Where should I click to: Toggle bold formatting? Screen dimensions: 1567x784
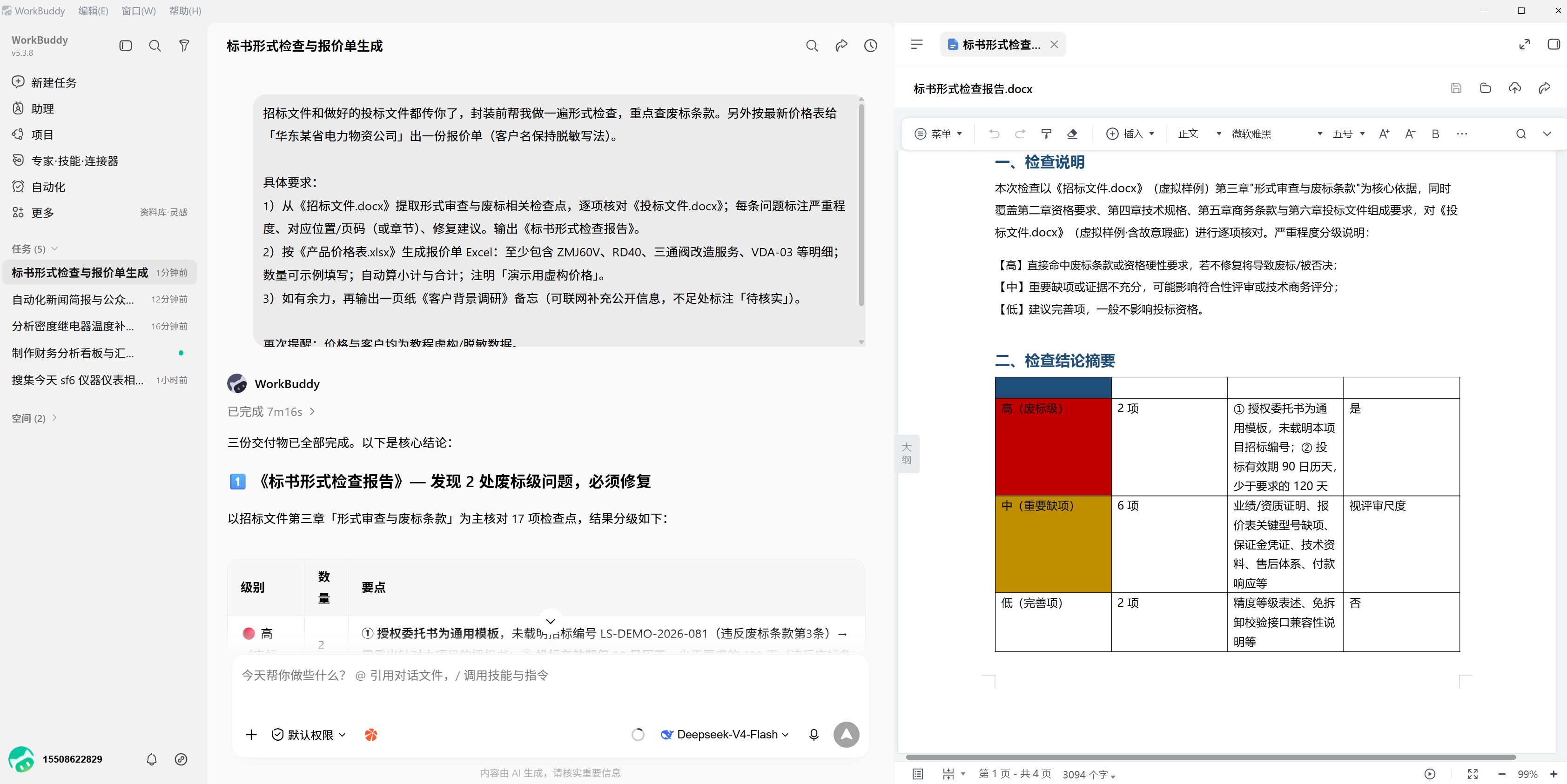point(1436,134)
